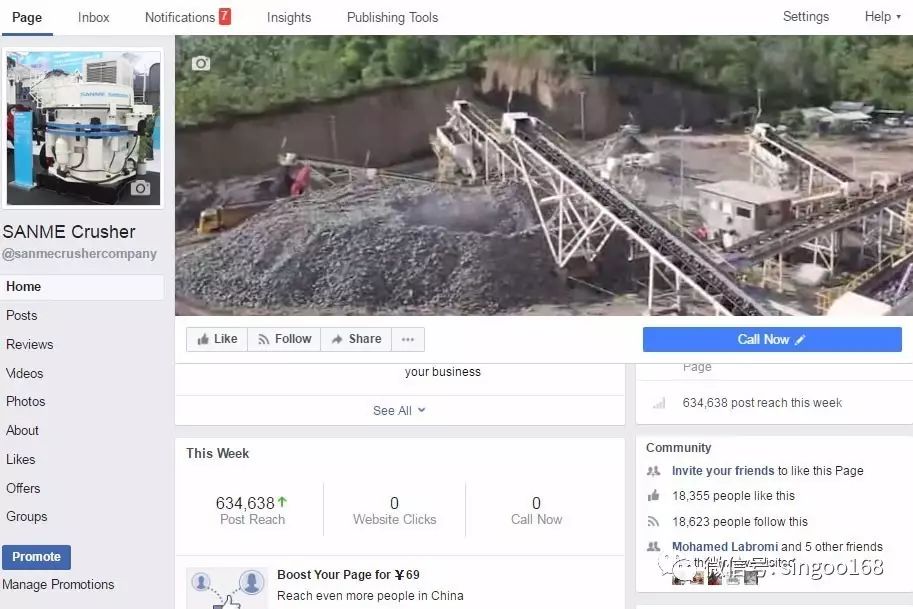913x609 pixels.
Task: Click Invite your friends link
Action: point(723,471)
